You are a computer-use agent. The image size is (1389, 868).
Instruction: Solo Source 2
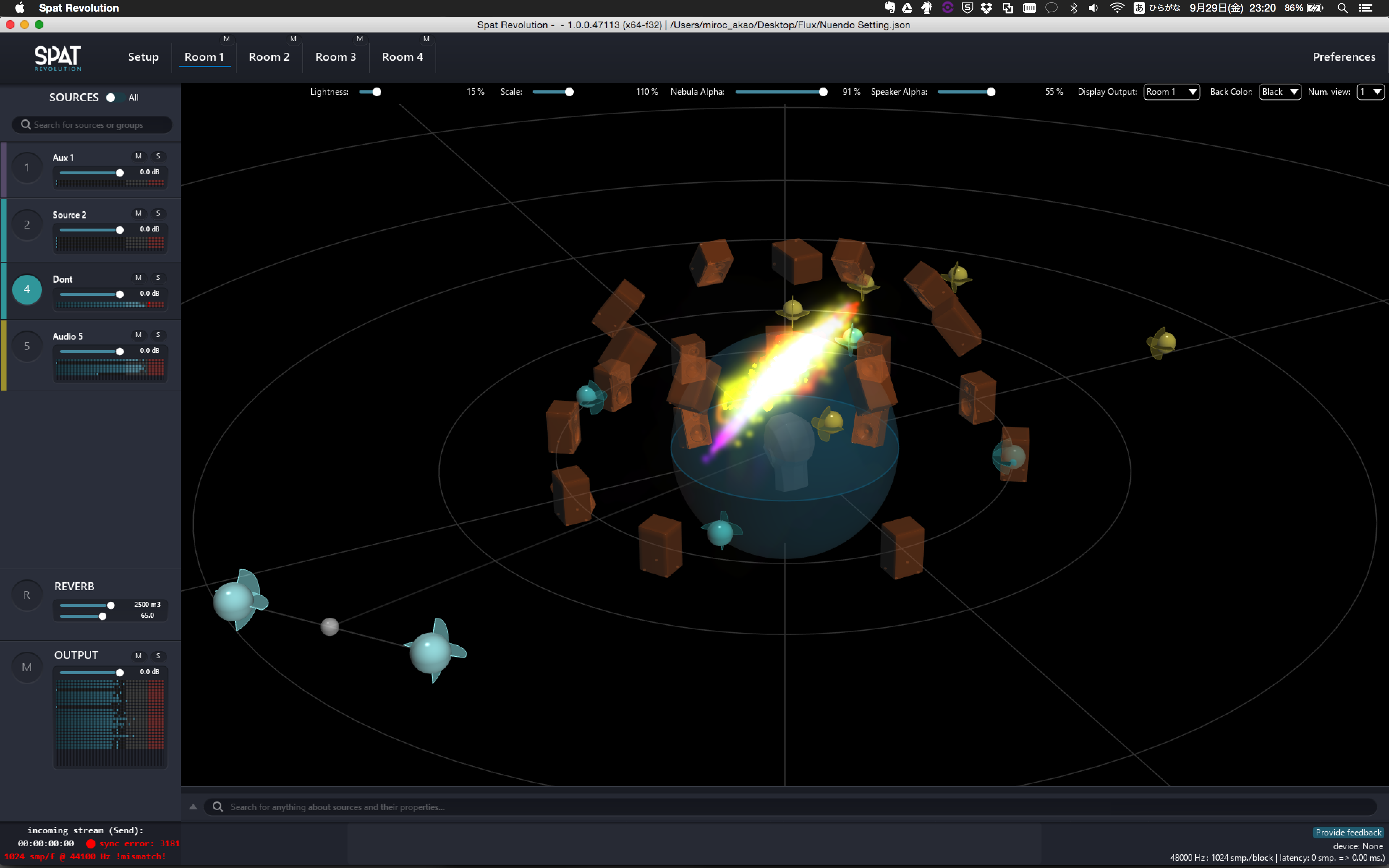[158, 213]
